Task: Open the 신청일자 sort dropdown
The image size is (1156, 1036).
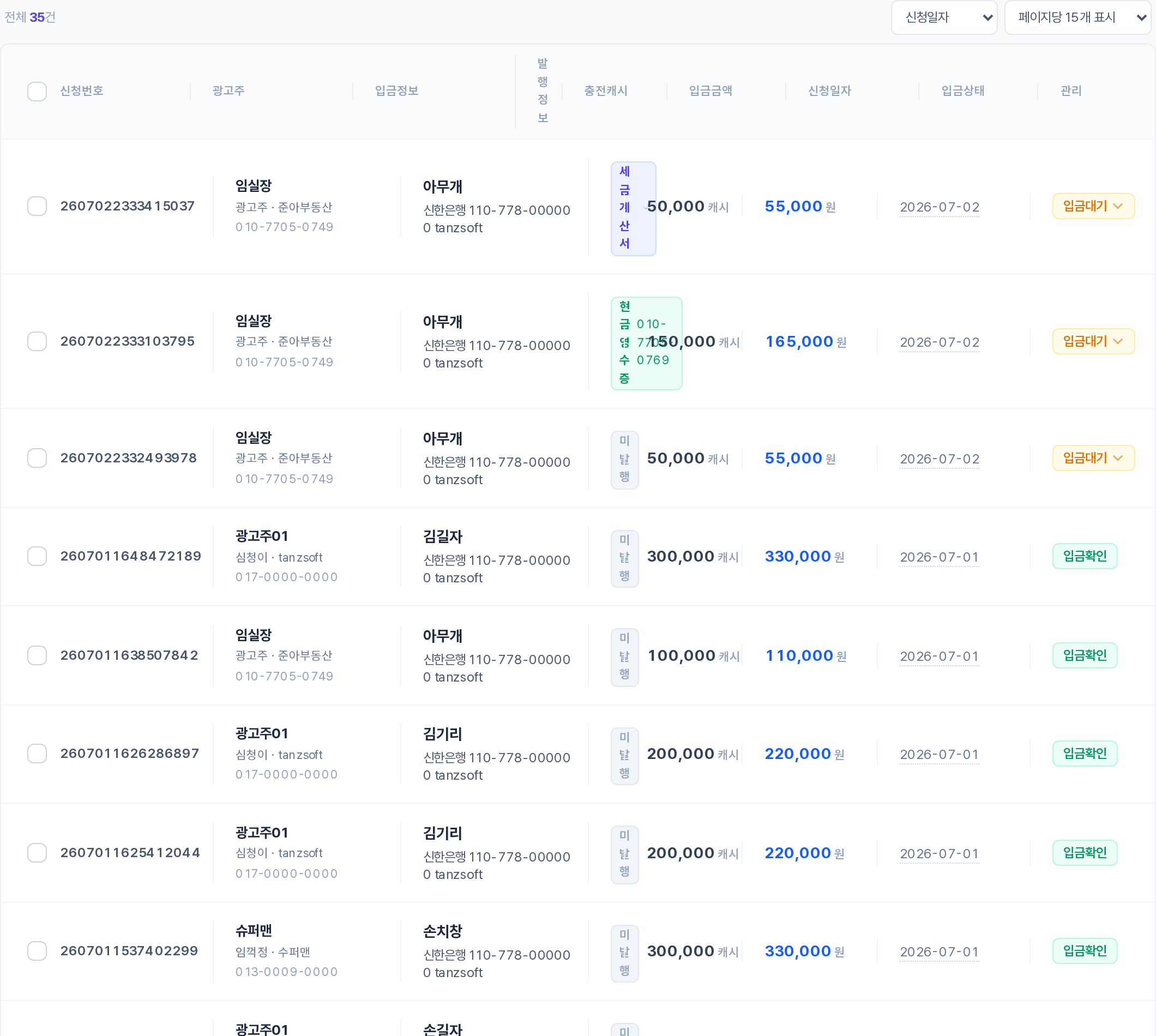Action: coord(944,17)
